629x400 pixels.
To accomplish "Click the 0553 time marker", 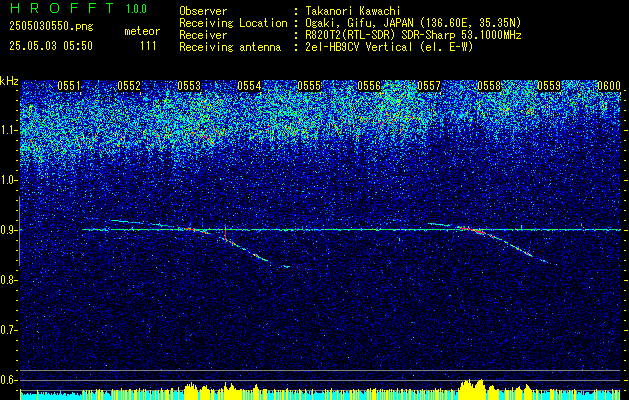I will [189, 86].
